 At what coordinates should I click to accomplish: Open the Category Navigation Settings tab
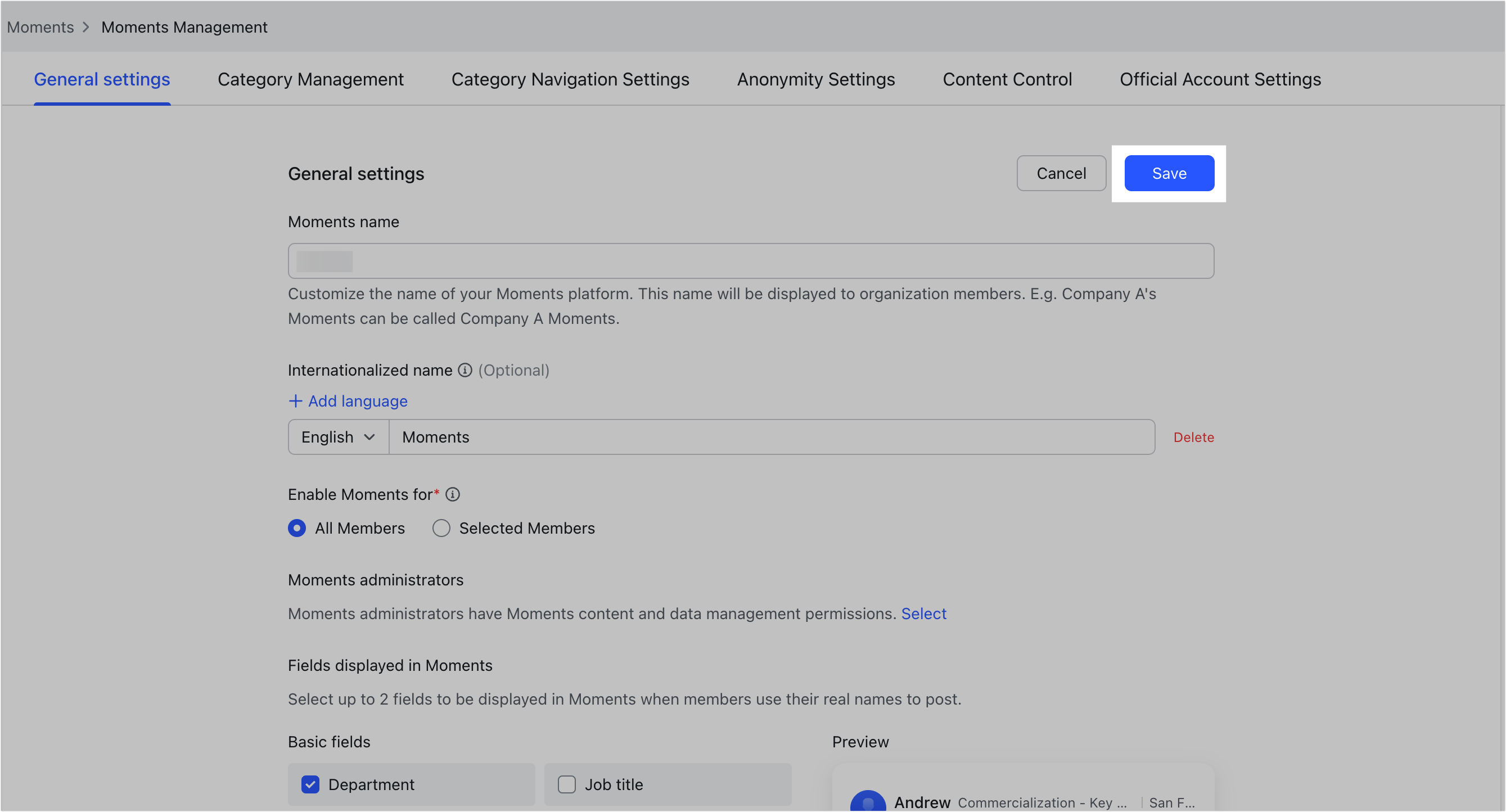(570, 79)
